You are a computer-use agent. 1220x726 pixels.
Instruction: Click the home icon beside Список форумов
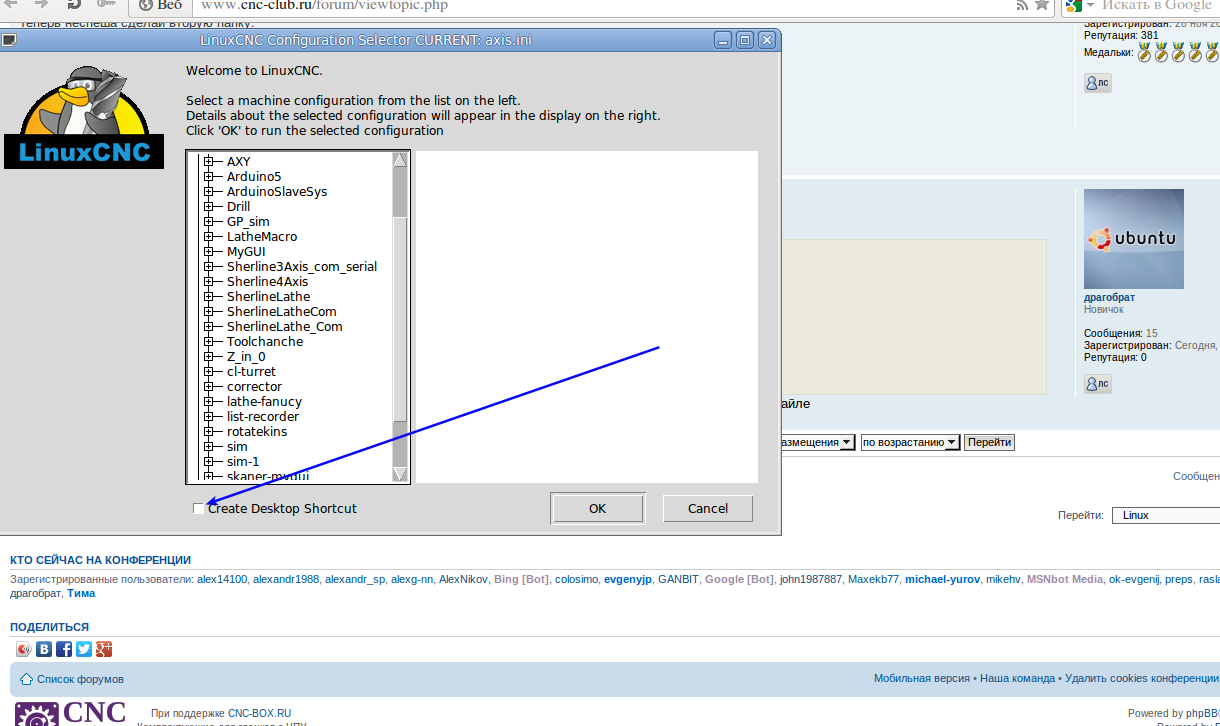(27, 679)
